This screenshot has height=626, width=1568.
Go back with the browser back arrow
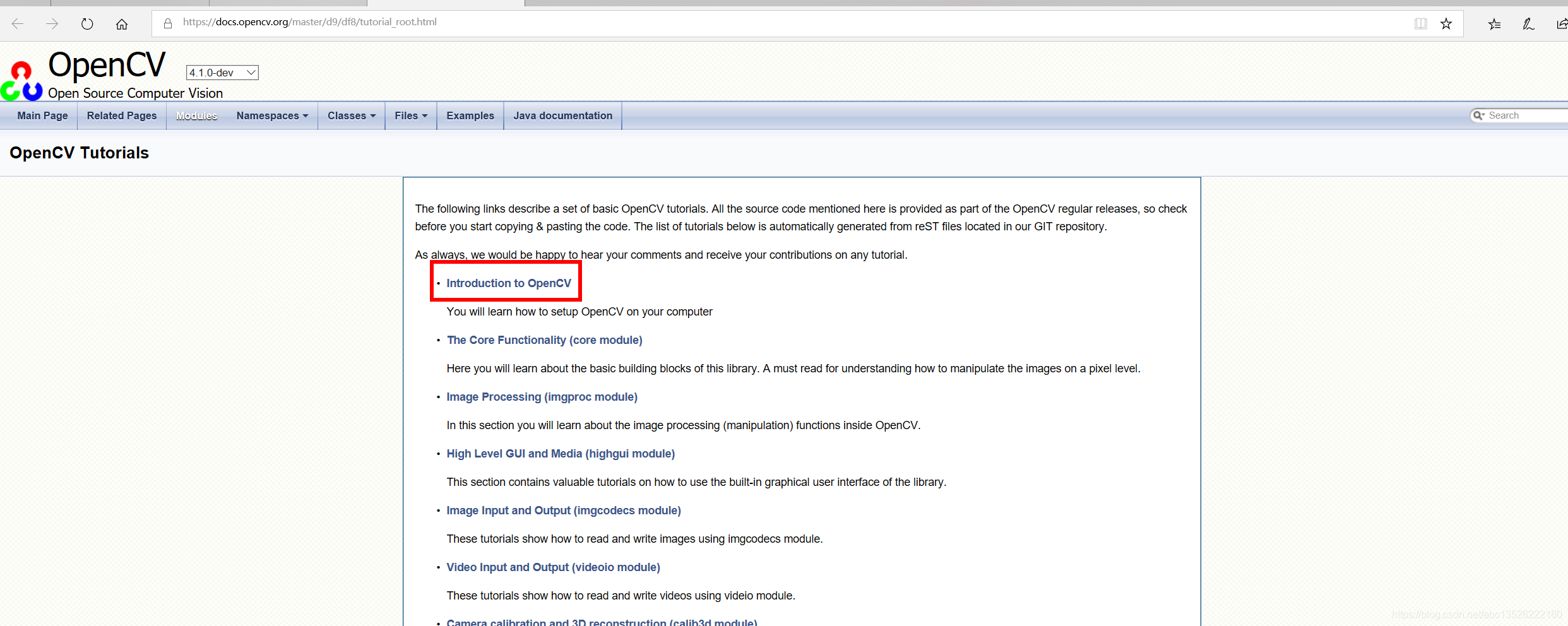(18, 24)
